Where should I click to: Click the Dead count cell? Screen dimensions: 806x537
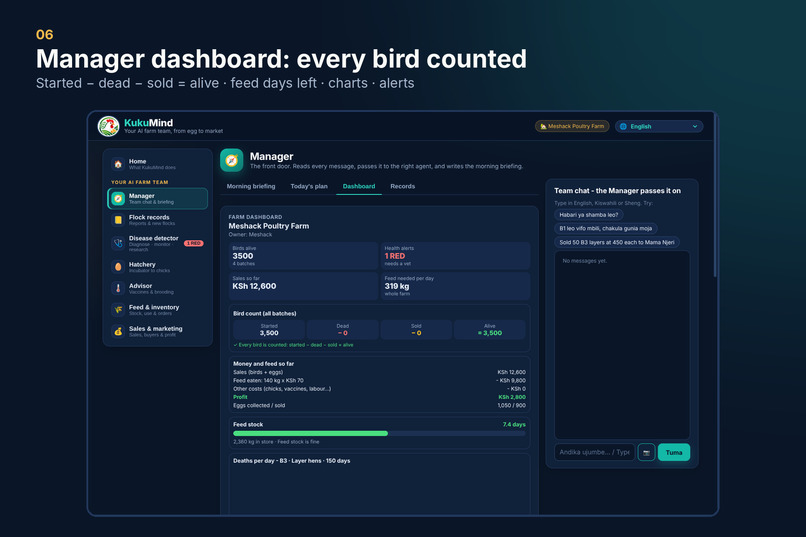(x=342, y=330)
